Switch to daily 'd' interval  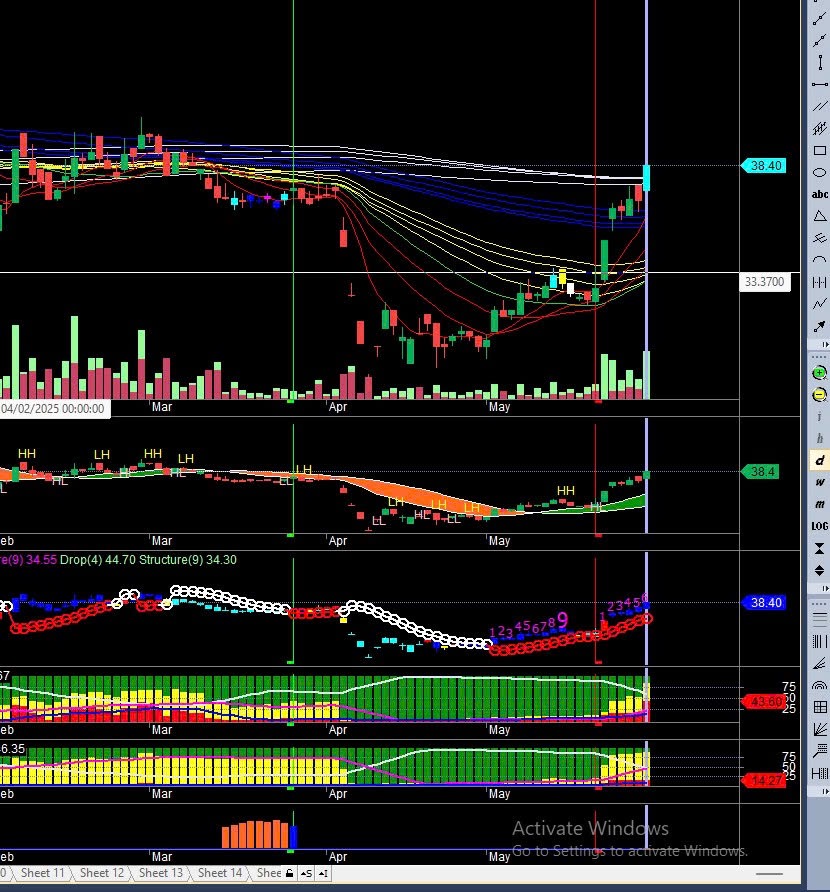[x=820, y=460]
